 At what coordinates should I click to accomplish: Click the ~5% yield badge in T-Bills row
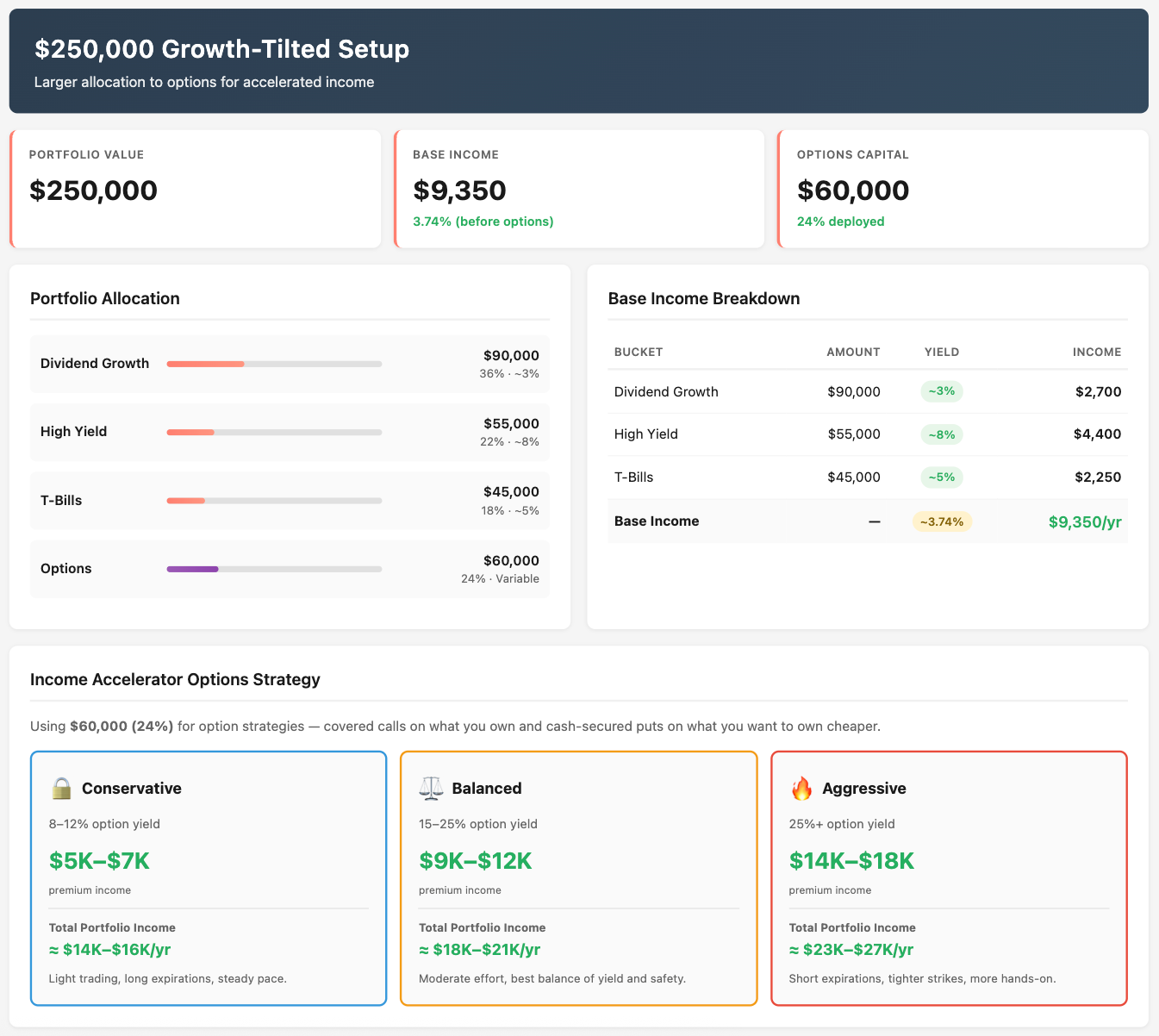tap(942, 477)
